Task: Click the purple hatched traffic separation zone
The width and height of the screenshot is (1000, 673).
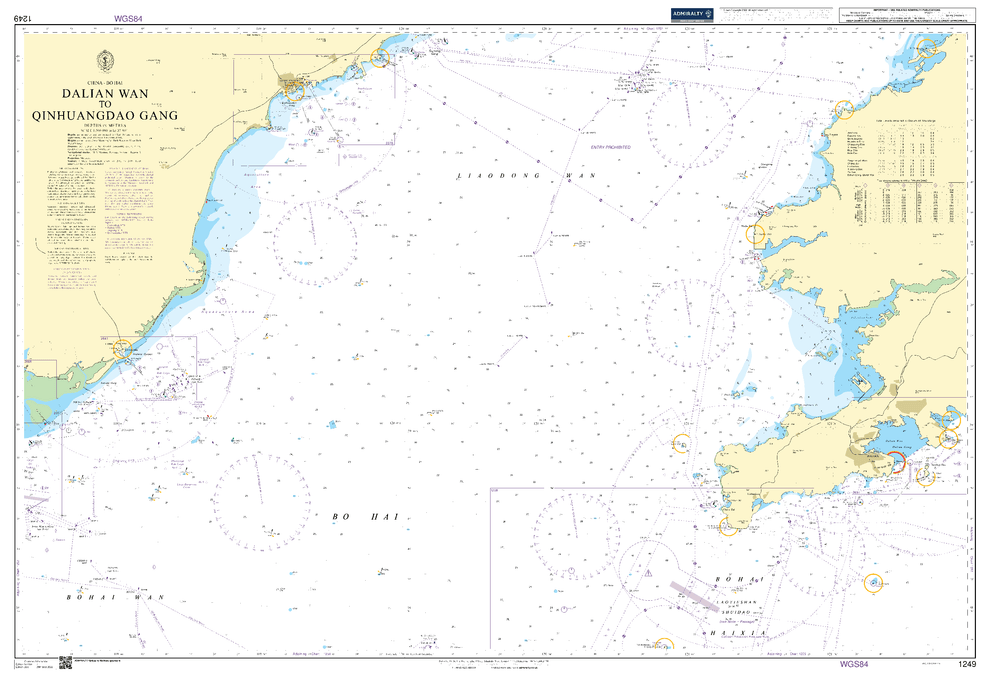Action: click(x=695, y=596)
